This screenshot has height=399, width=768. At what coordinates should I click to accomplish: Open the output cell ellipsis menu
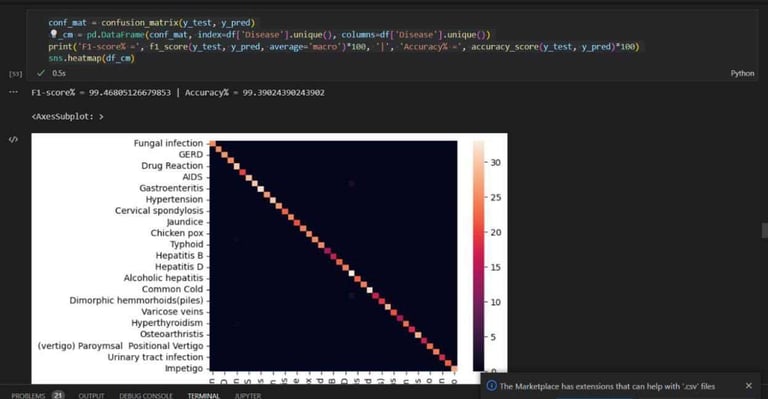coord(13,92)
